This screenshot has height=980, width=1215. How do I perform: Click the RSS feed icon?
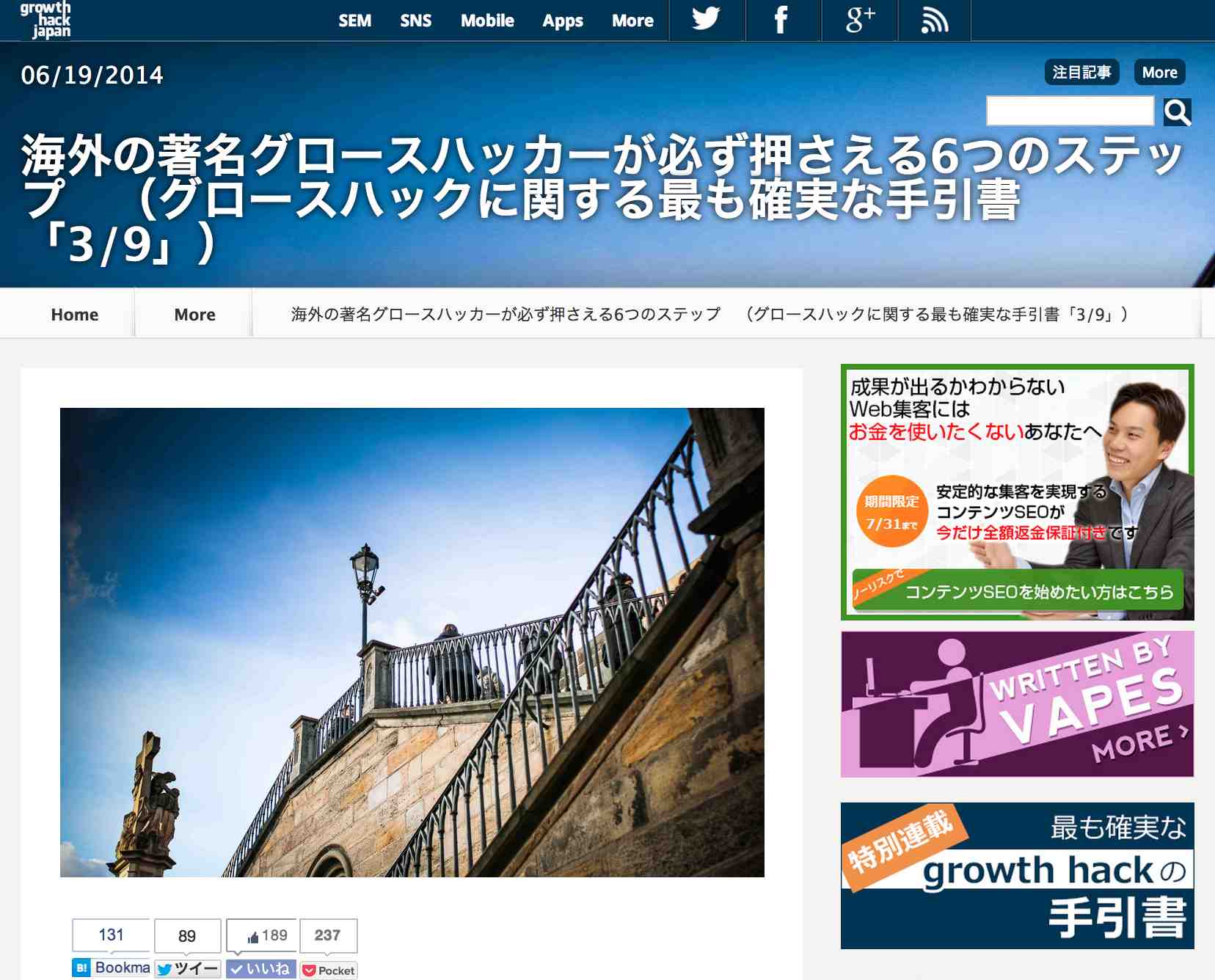click(934, 20)
